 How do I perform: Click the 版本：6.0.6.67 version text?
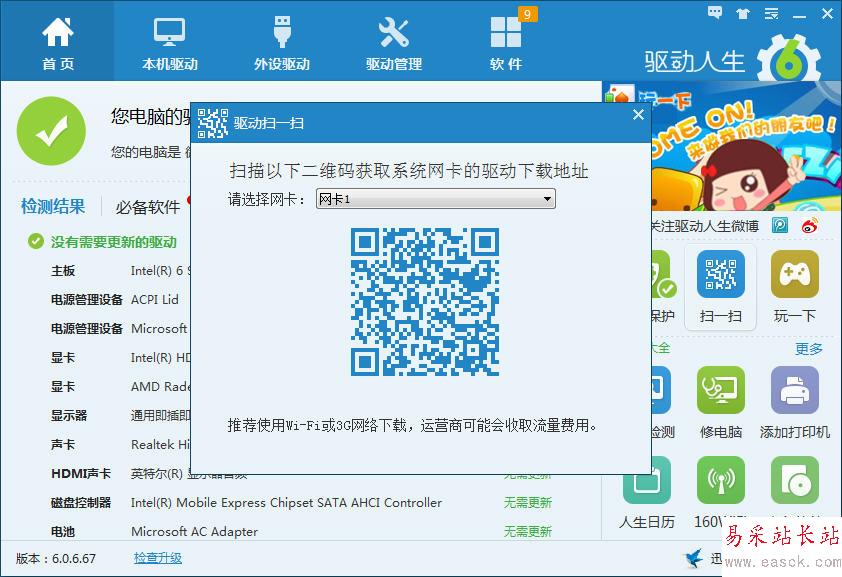coord(56,559)
